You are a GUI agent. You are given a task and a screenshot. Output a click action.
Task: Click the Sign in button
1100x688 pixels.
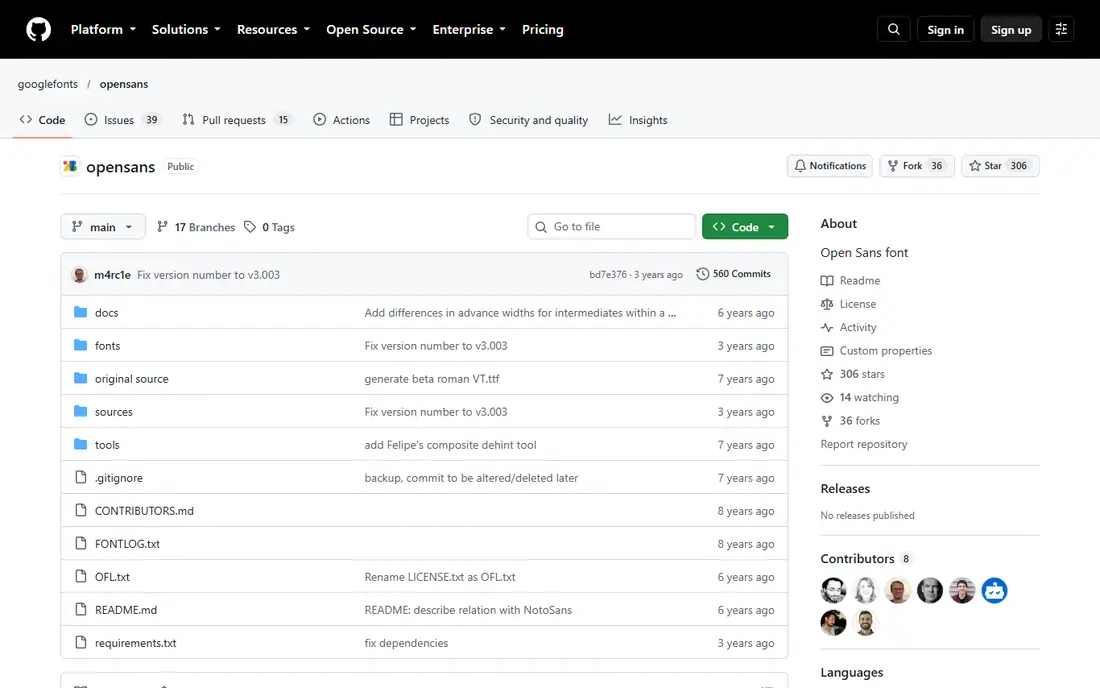[946, 29]
